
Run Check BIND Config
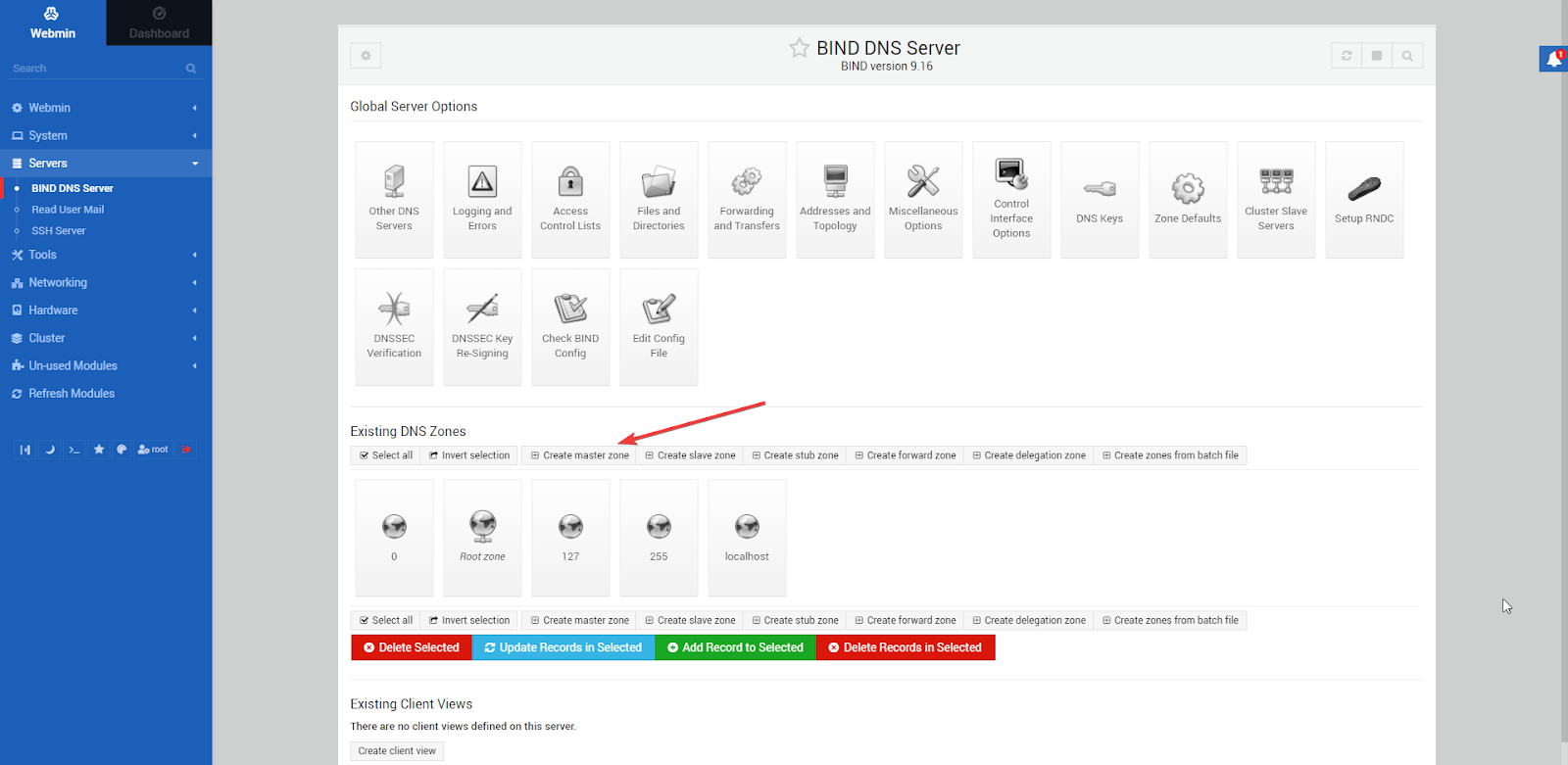pos(570,327)
